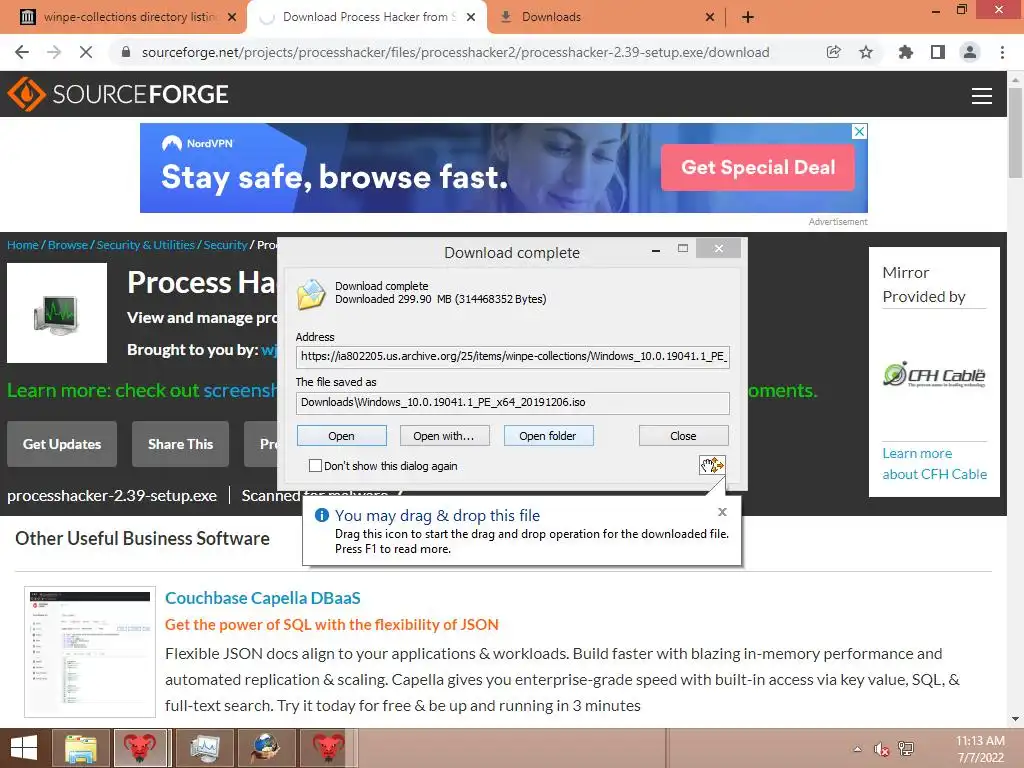Screen dimensions: 1024x768
Task: Click the Browse breadcrumb link
Action: pos(68,245)
